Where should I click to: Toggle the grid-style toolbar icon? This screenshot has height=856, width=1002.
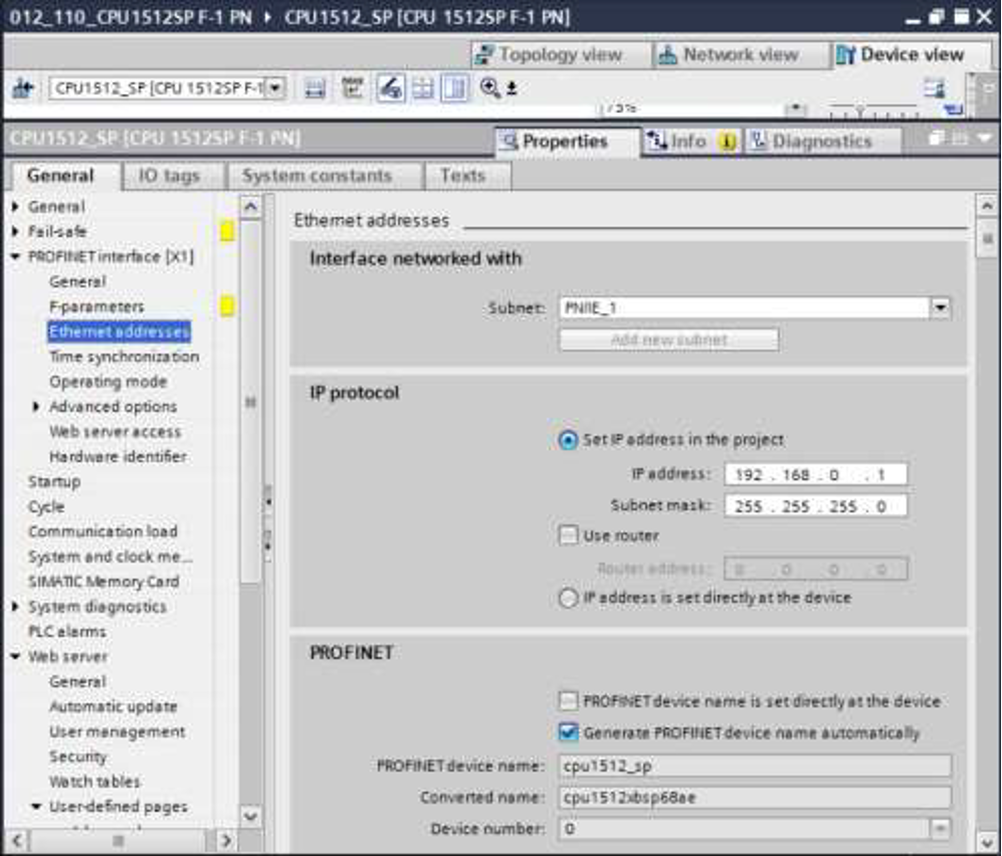[423, 89]
